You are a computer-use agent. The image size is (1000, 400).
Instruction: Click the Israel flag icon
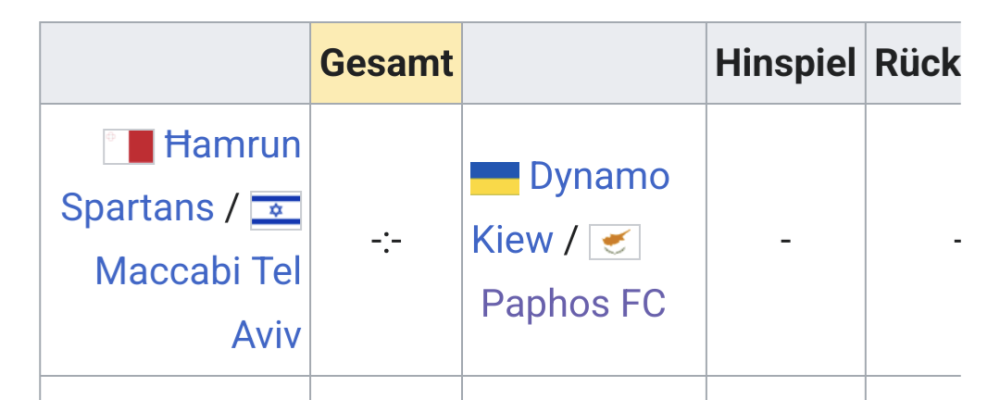point(275,210)
